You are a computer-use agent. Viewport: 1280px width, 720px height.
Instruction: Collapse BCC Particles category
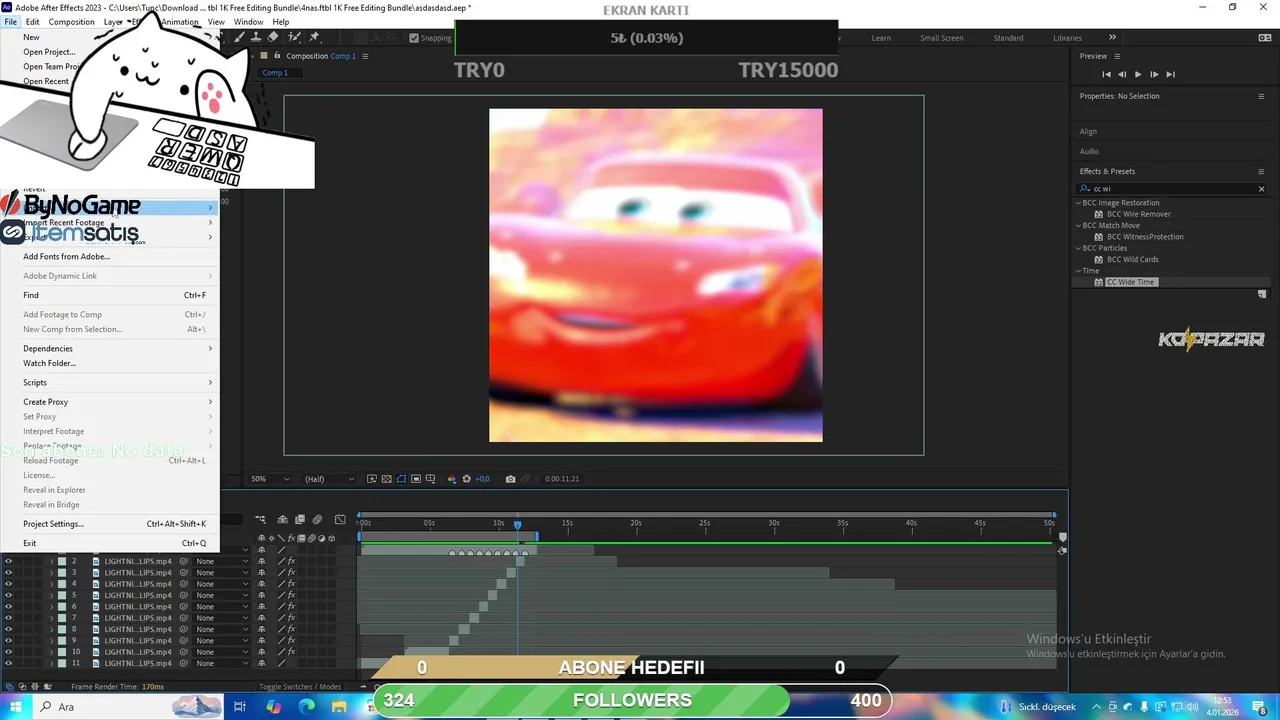1079,248
